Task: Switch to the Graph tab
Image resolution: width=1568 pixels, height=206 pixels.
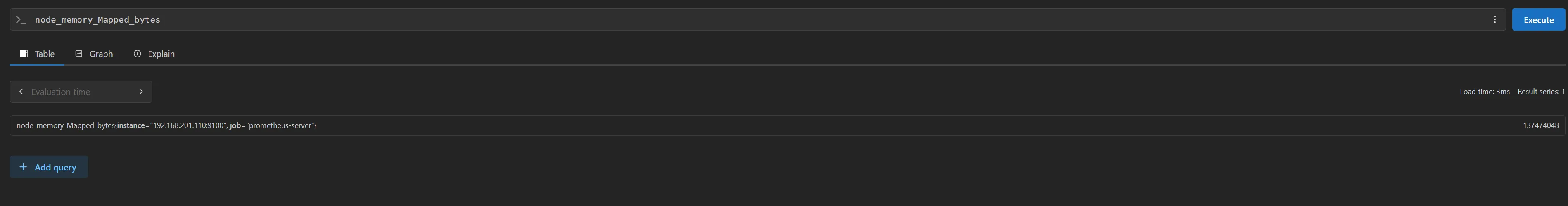Action: (101, 54)
